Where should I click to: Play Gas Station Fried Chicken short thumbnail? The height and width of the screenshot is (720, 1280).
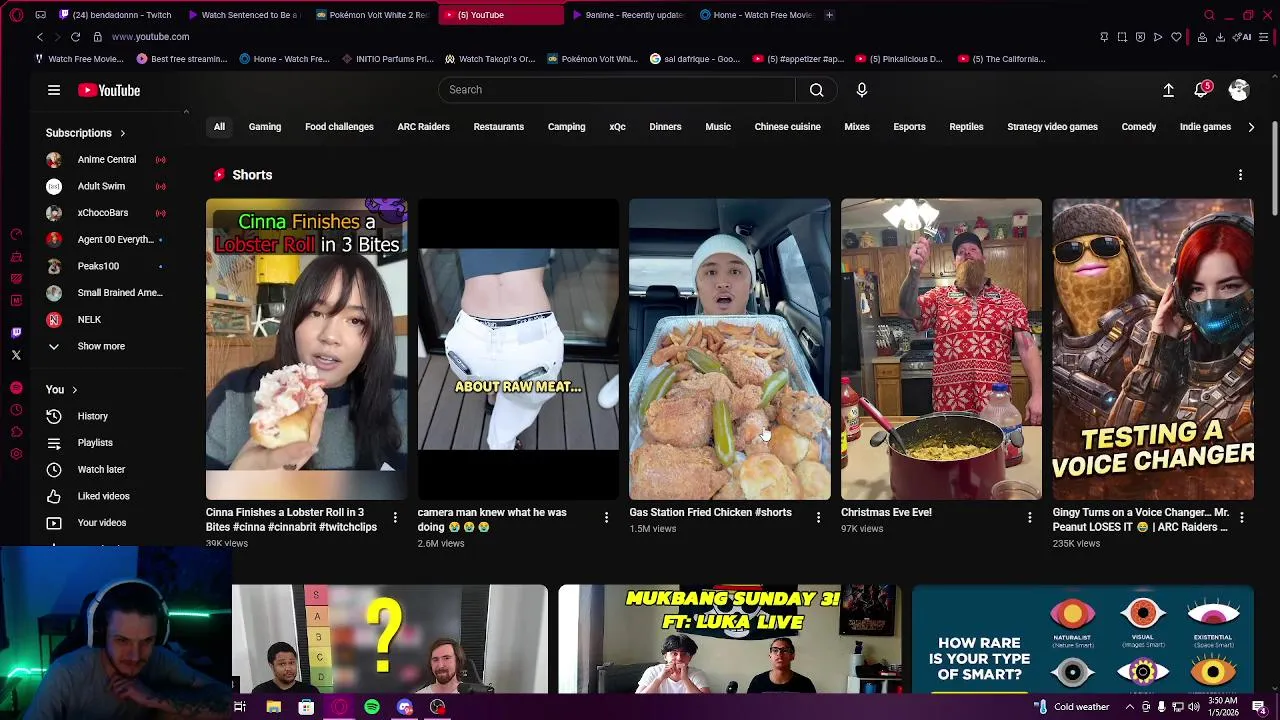pyautogui.click(x=729, y=349)
